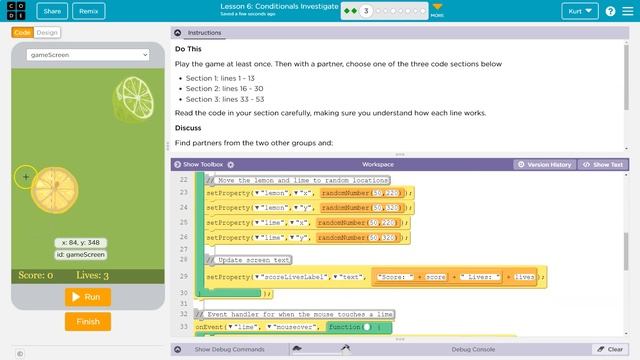Select the Instructions tab

point(204,33)
